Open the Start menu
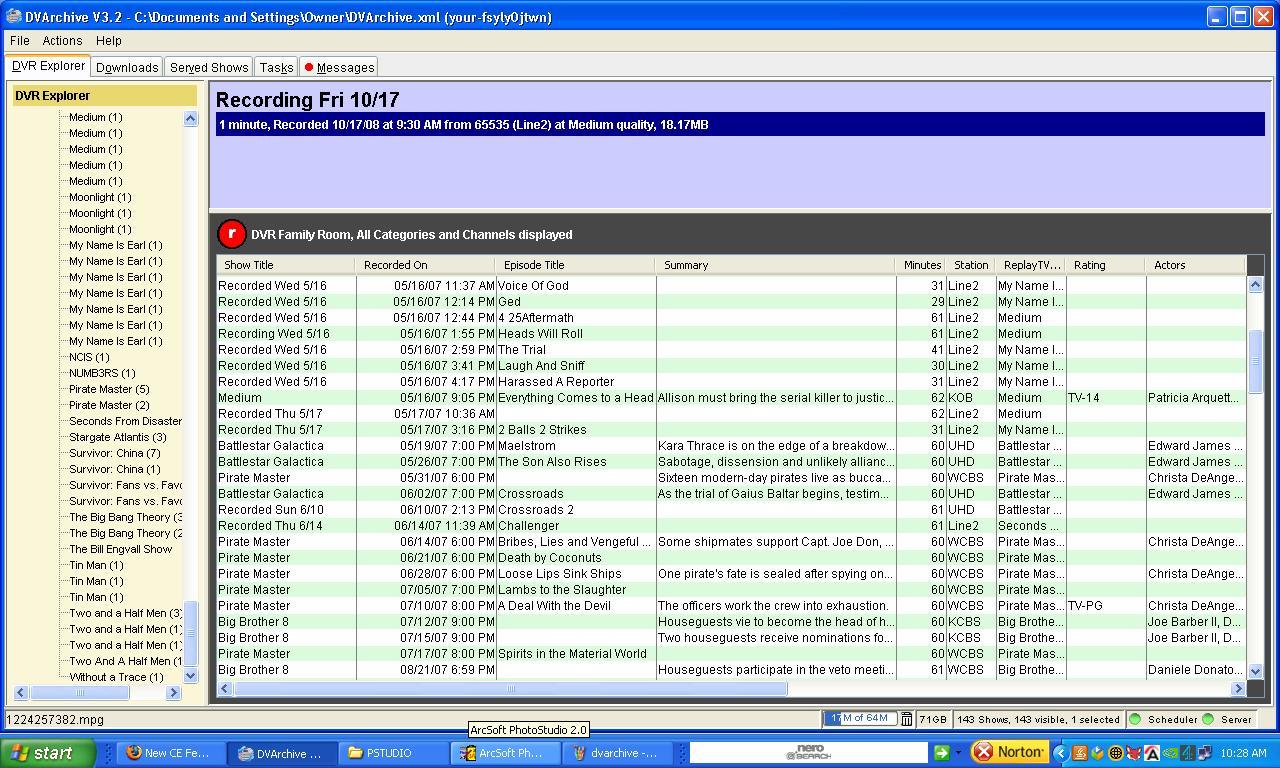 point(47,753)
